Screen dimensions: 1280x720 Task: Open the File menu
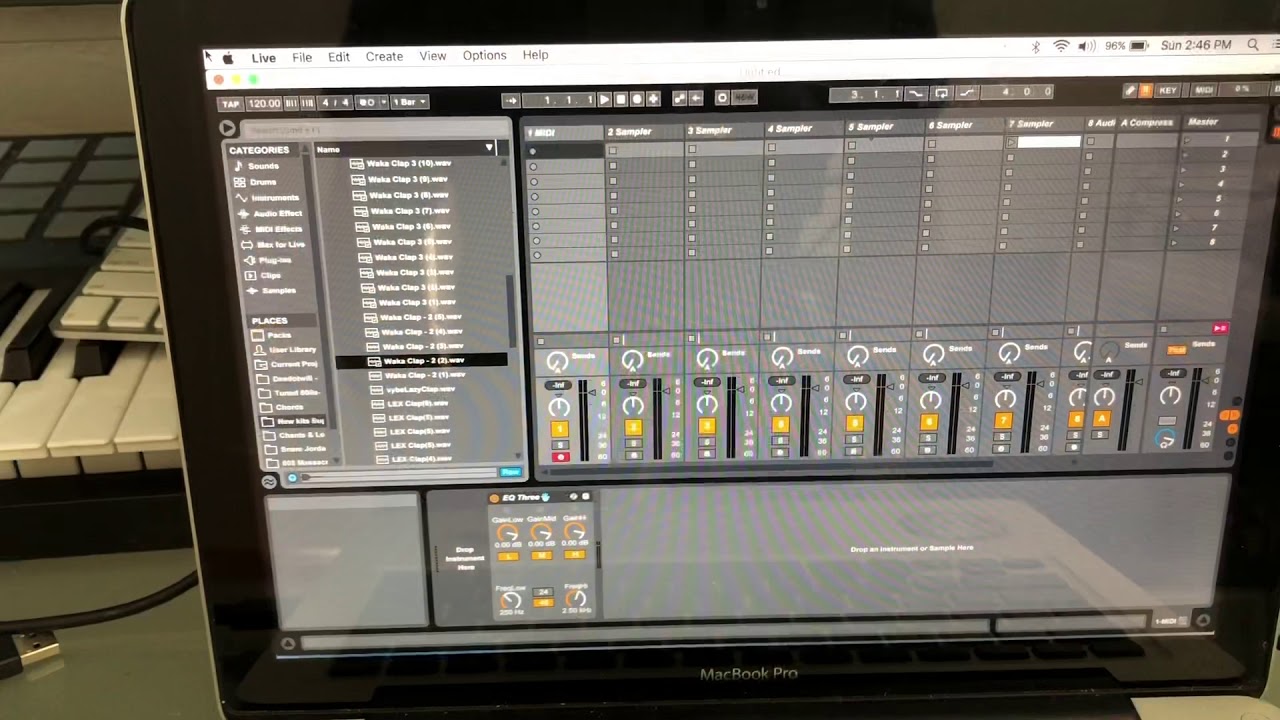(x=302, y=57)
